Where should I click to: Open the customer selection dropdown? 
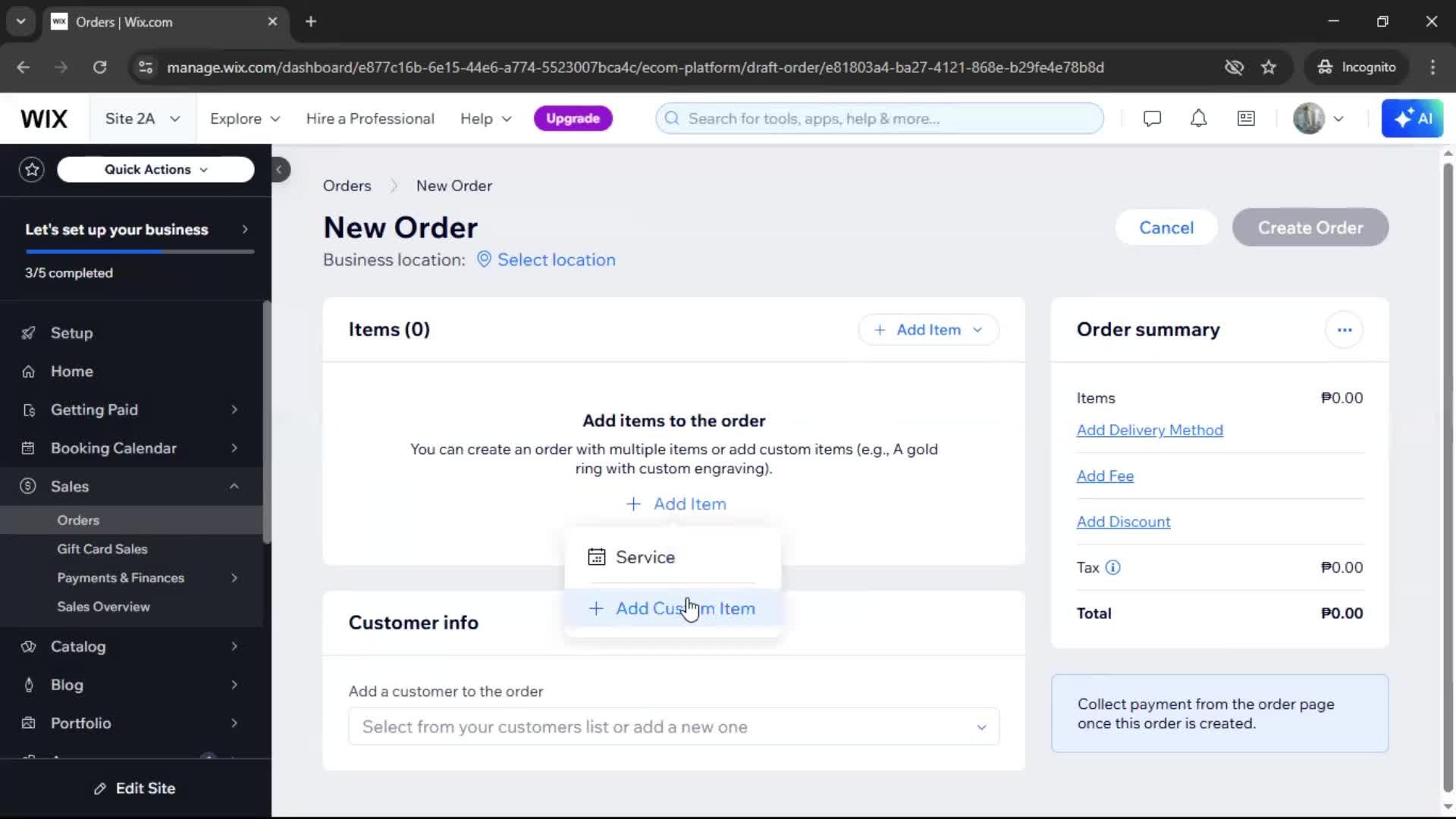click(x=673, y=726)
